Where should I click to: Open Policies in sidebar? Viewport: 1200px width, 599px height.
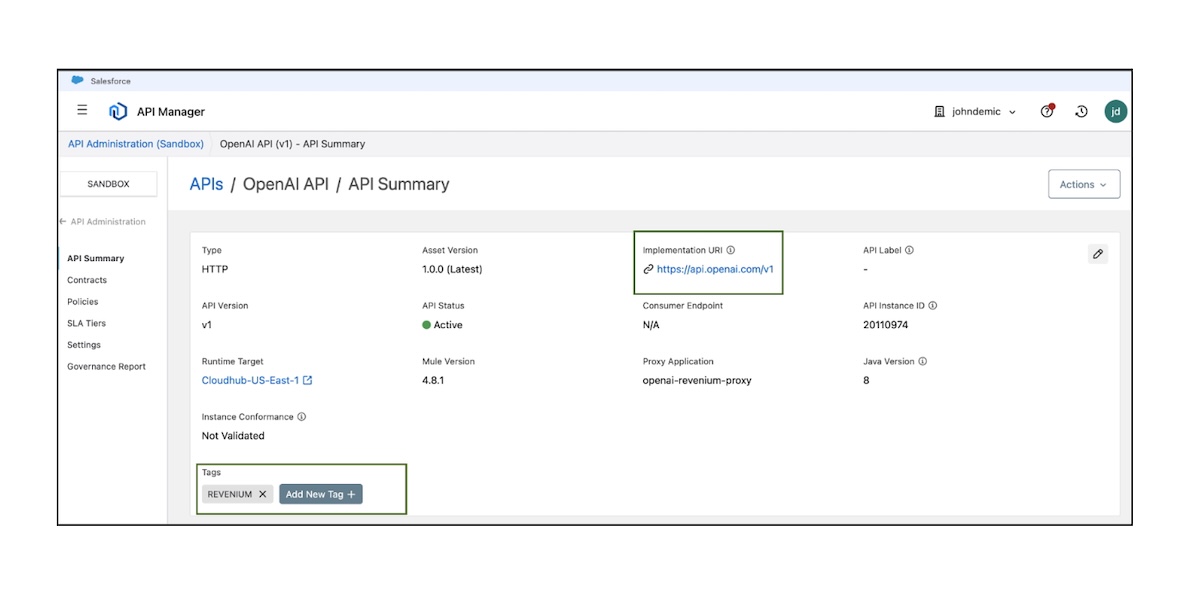click(x=83, y=302)
